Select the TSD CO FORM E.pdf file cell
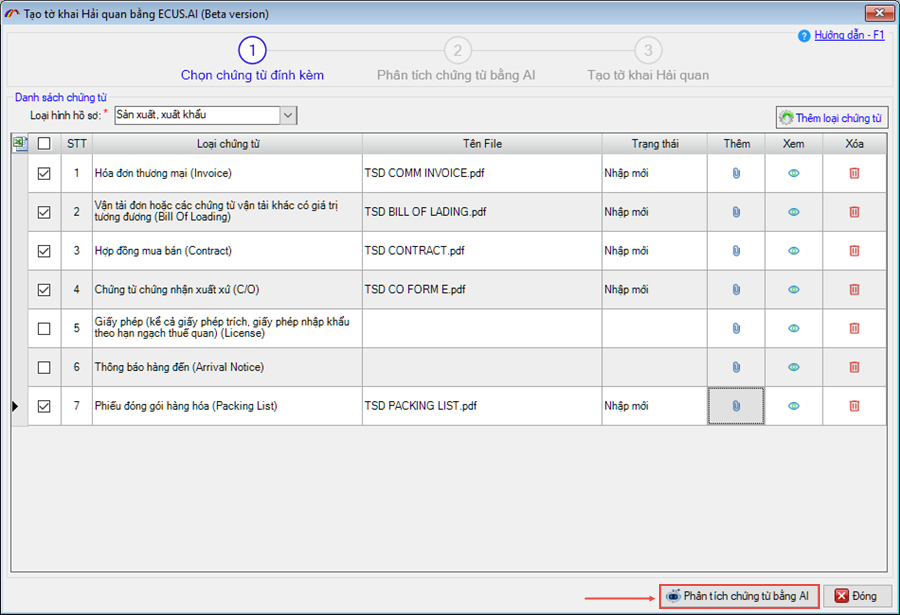The image size is (900, 615). click(482, 290)
